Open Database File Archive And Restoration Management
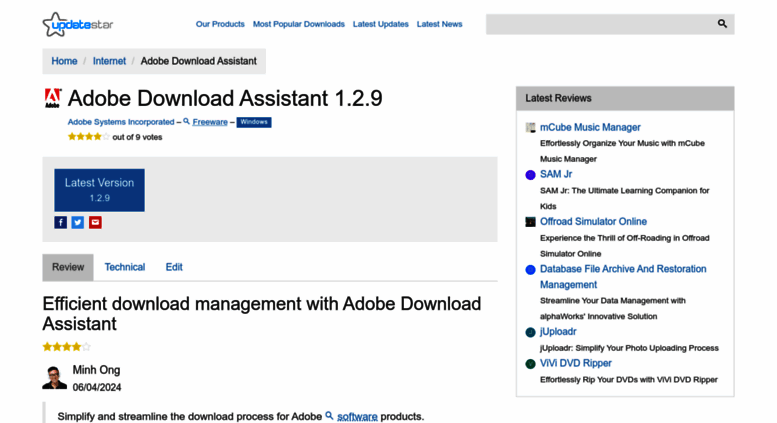 [x=623, y=277]
